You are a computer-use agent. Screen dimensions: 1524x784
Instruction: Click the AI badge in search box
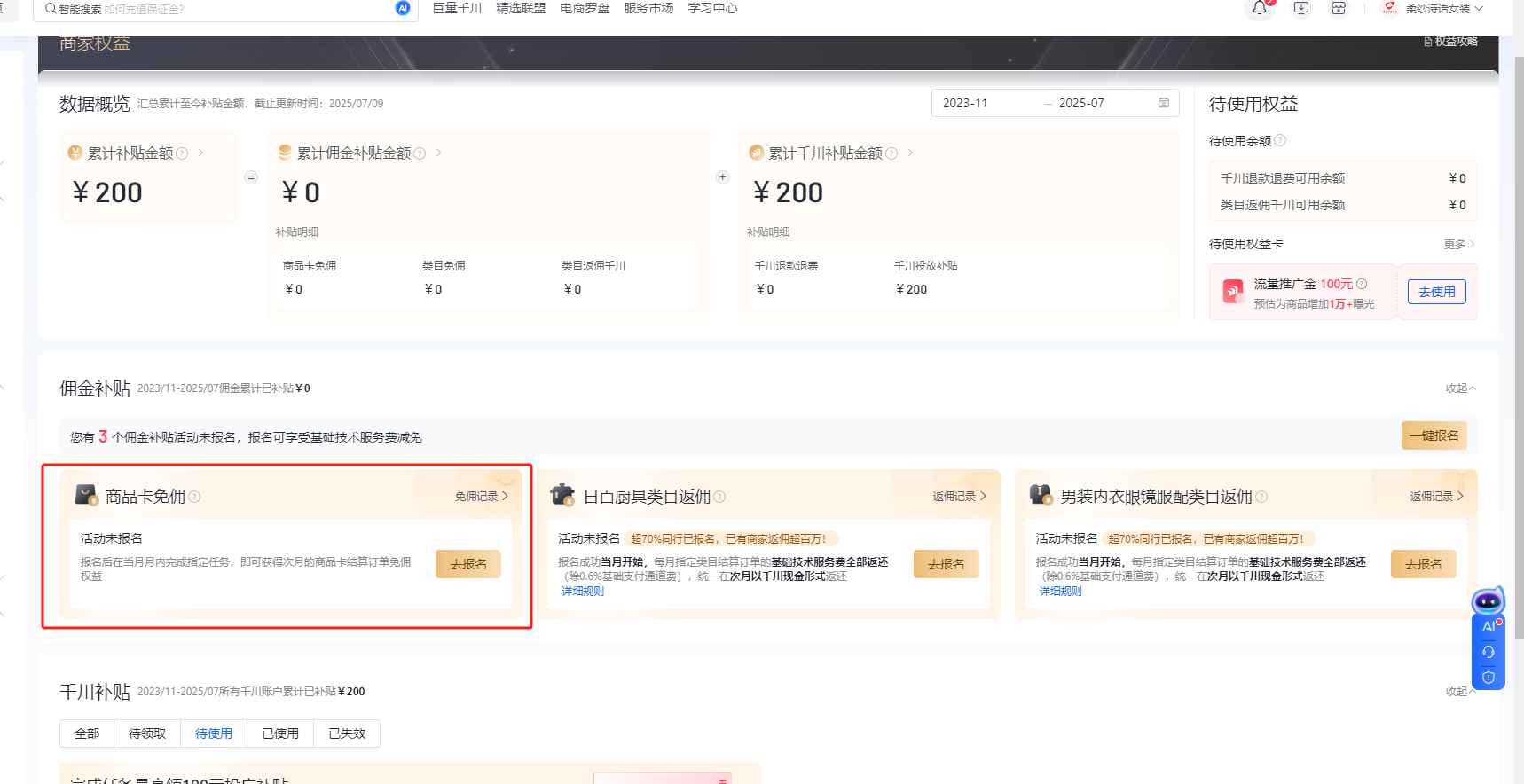click(x=403, y=8)
